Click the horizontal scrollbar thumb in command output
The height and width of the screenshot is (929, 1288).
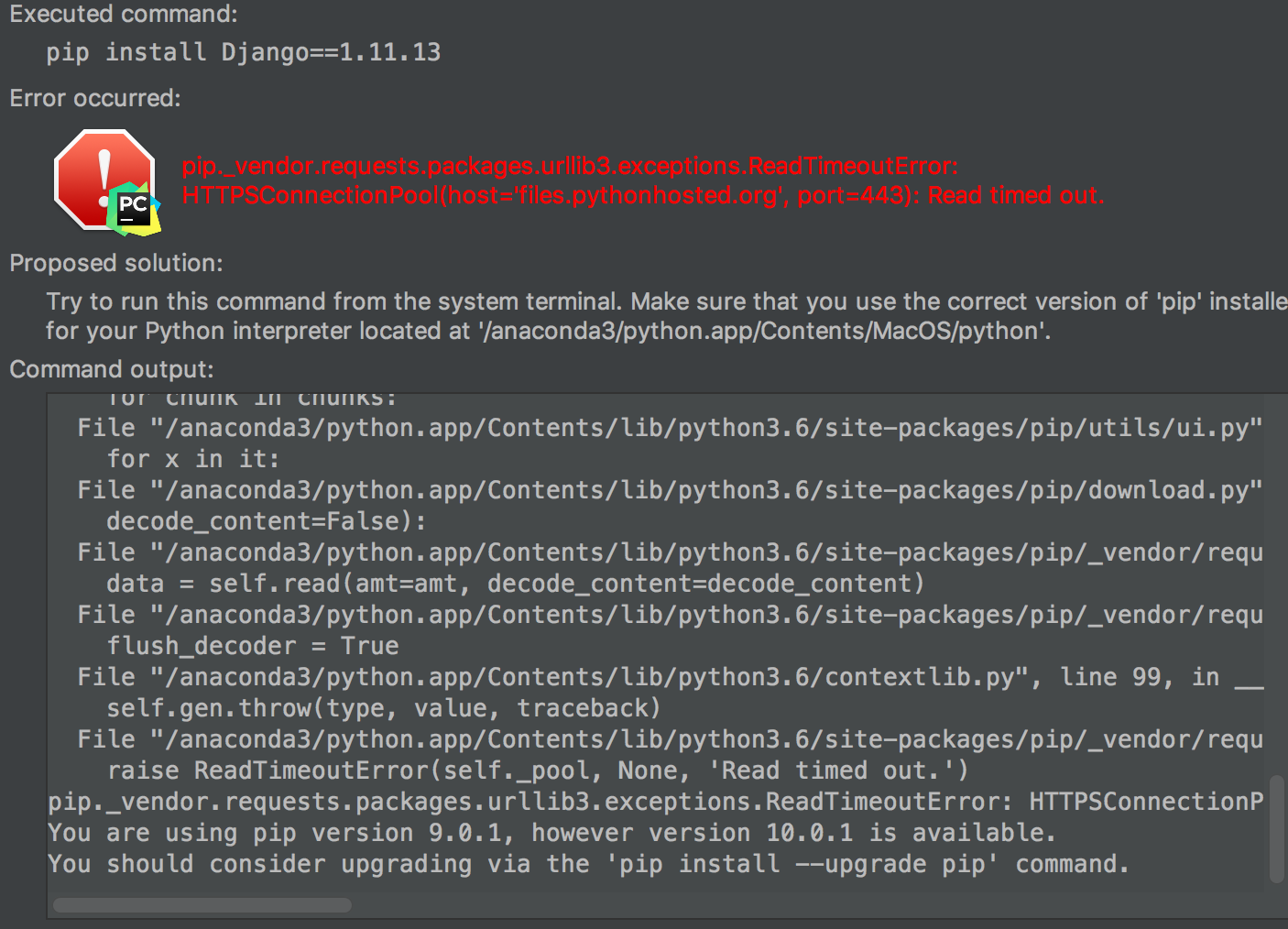pyautogui.click(x=202, y=905)
